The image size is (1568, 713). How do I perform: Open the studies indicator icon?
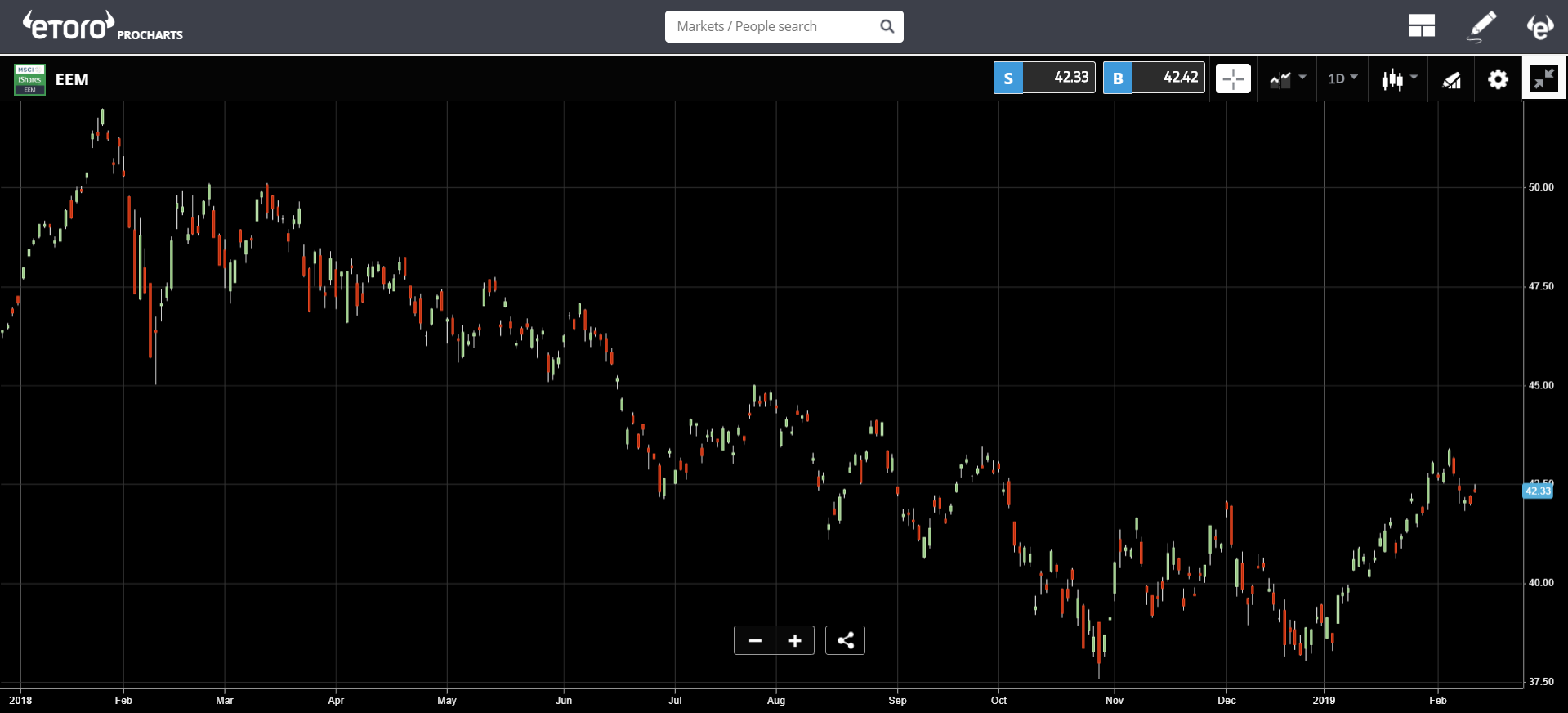click(x=1451, y=79)
